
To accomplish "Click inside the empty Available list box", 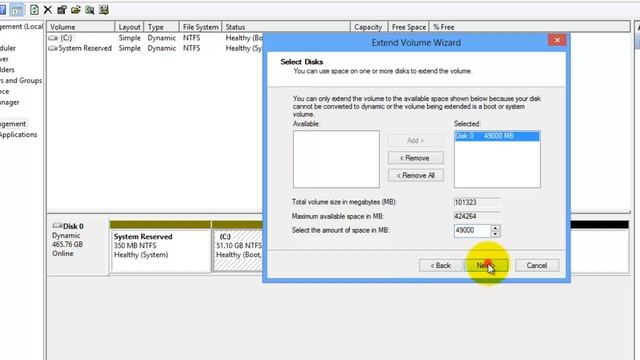I will (336, 159).
